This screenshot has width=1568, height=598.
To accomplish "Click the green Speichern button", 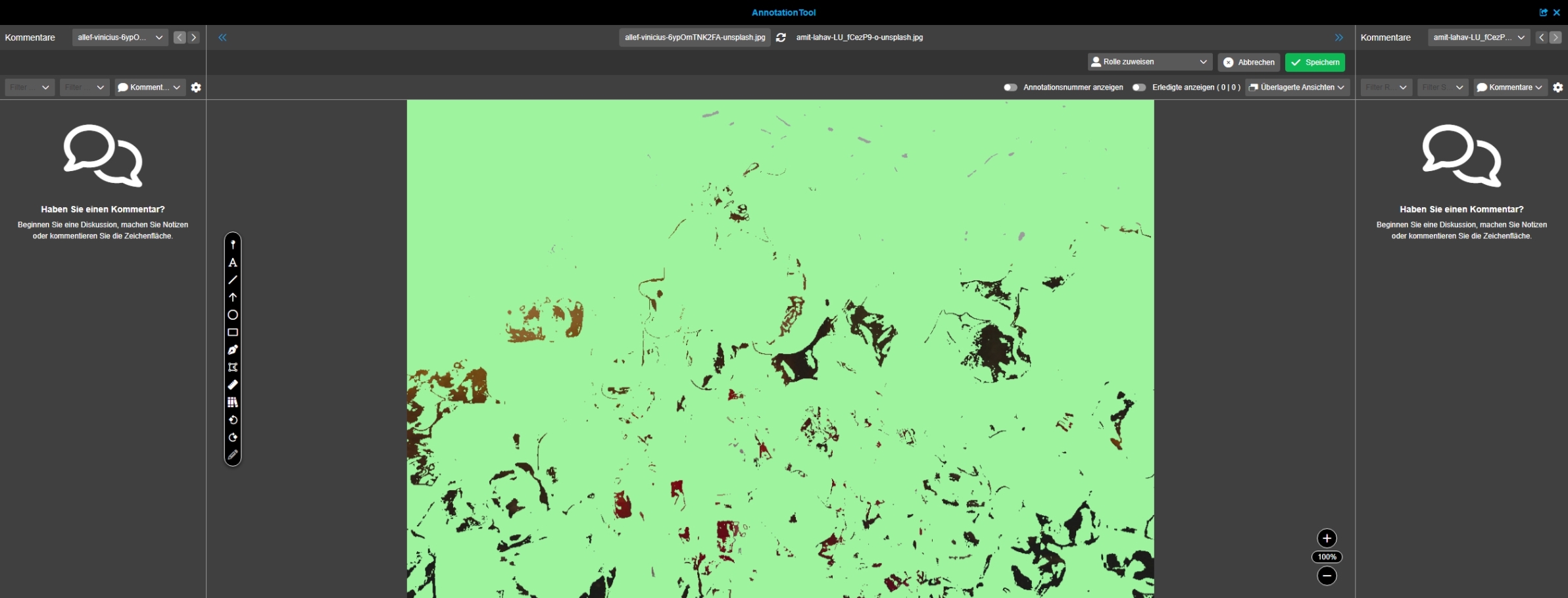I will pyautogui.click(x=1315, y=62).
